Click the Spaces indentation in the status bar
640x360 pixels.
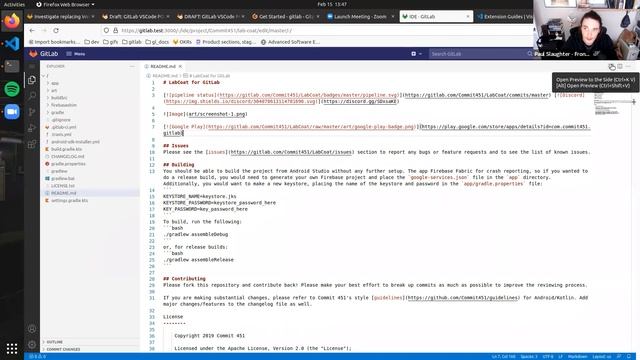529,356
